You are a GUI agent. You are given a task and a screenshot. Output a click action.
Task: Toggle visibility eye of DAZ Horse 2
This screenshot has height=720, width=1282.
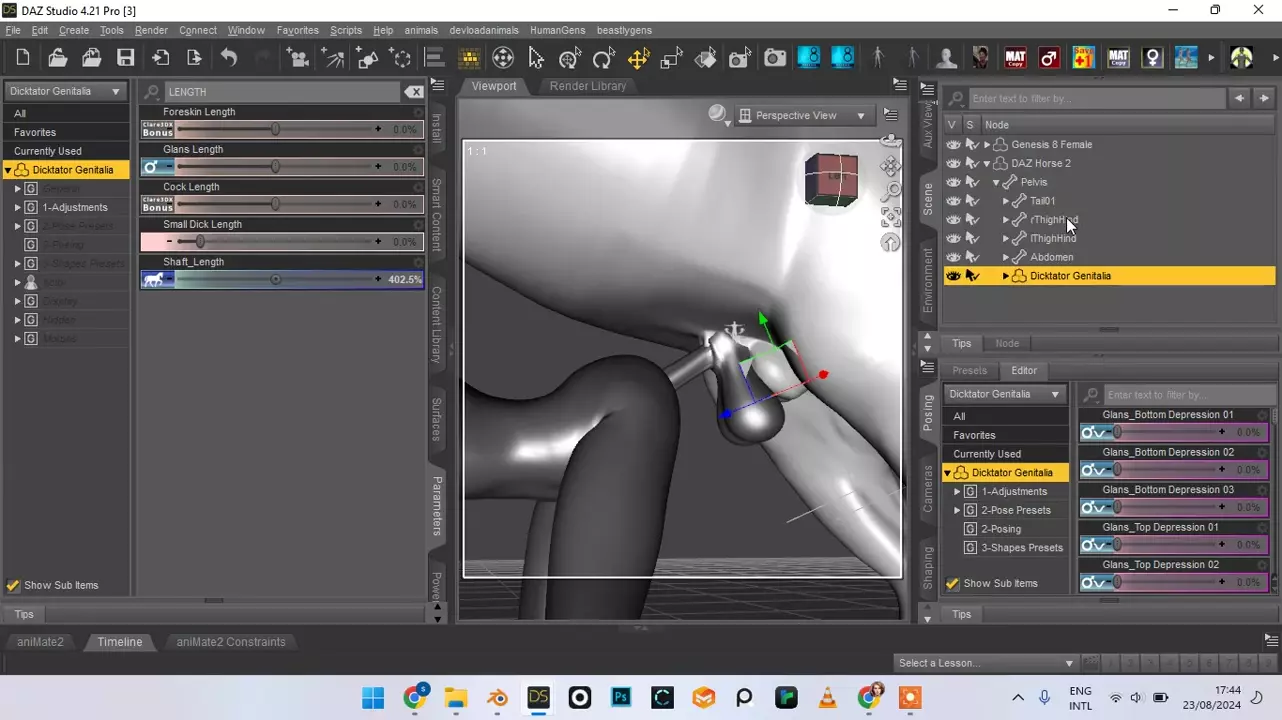point(953,163)
